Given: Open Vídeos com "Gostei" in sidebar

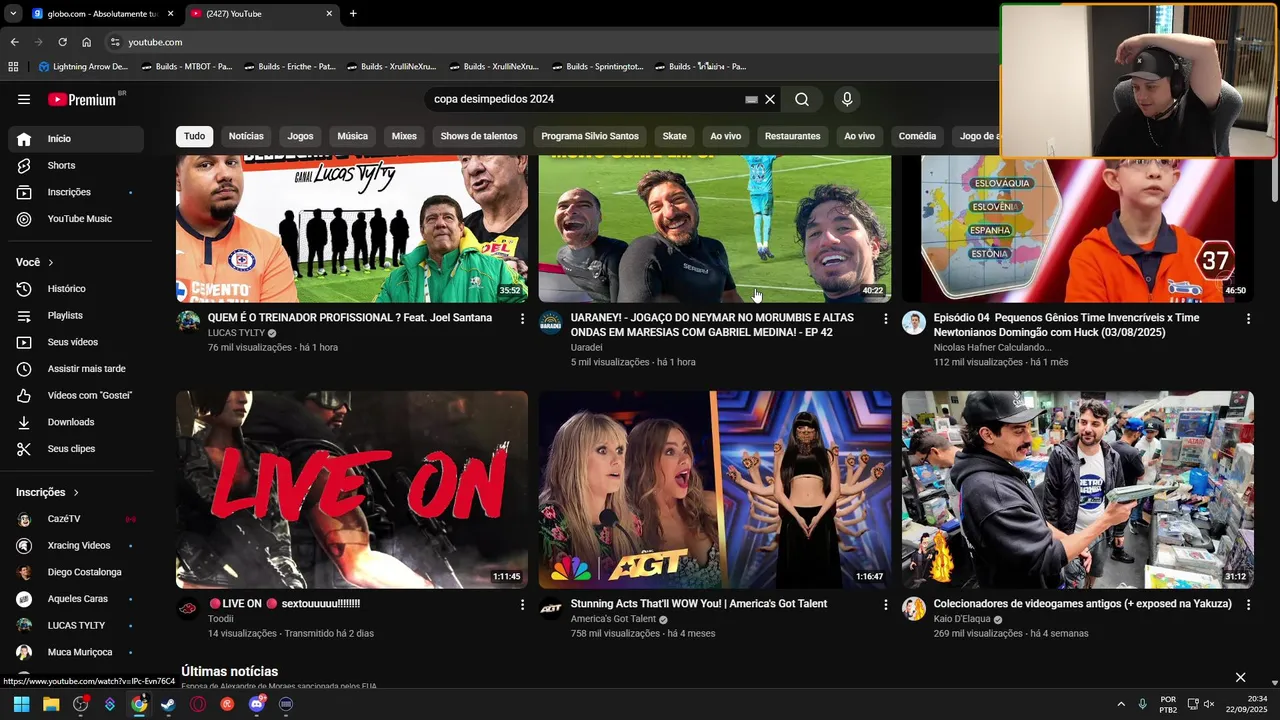Looking at the screenshot, I should pyautogui.click(x=76, y=395).
